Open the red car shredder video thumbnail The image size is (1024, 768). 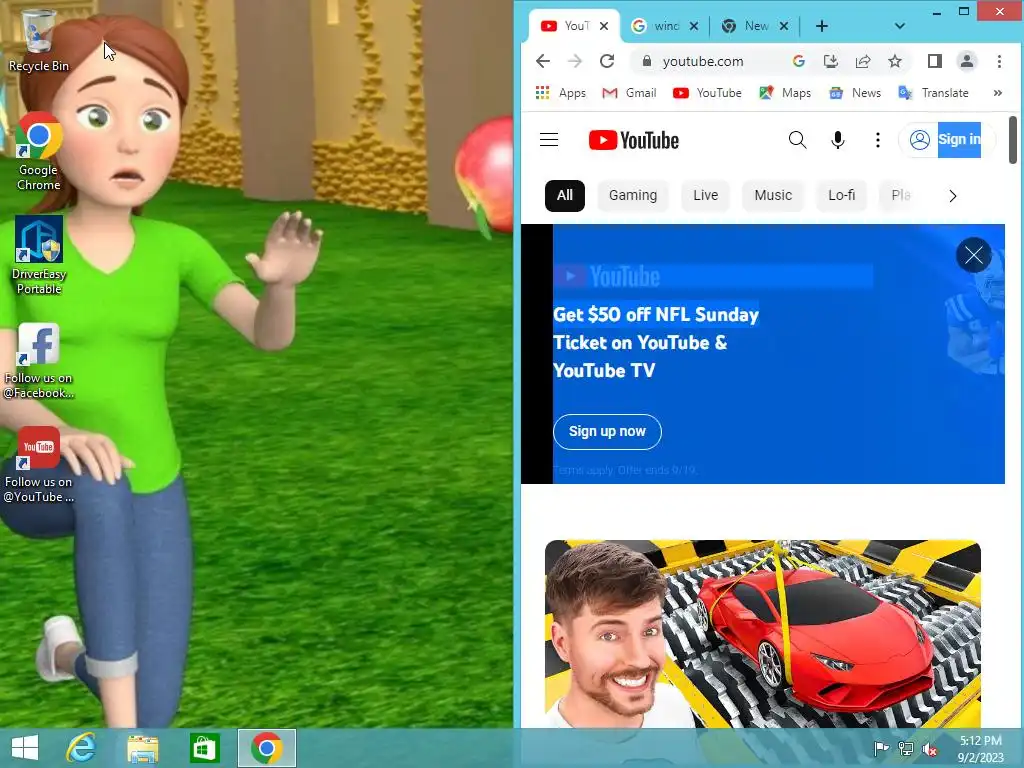[x=763, y=633]
